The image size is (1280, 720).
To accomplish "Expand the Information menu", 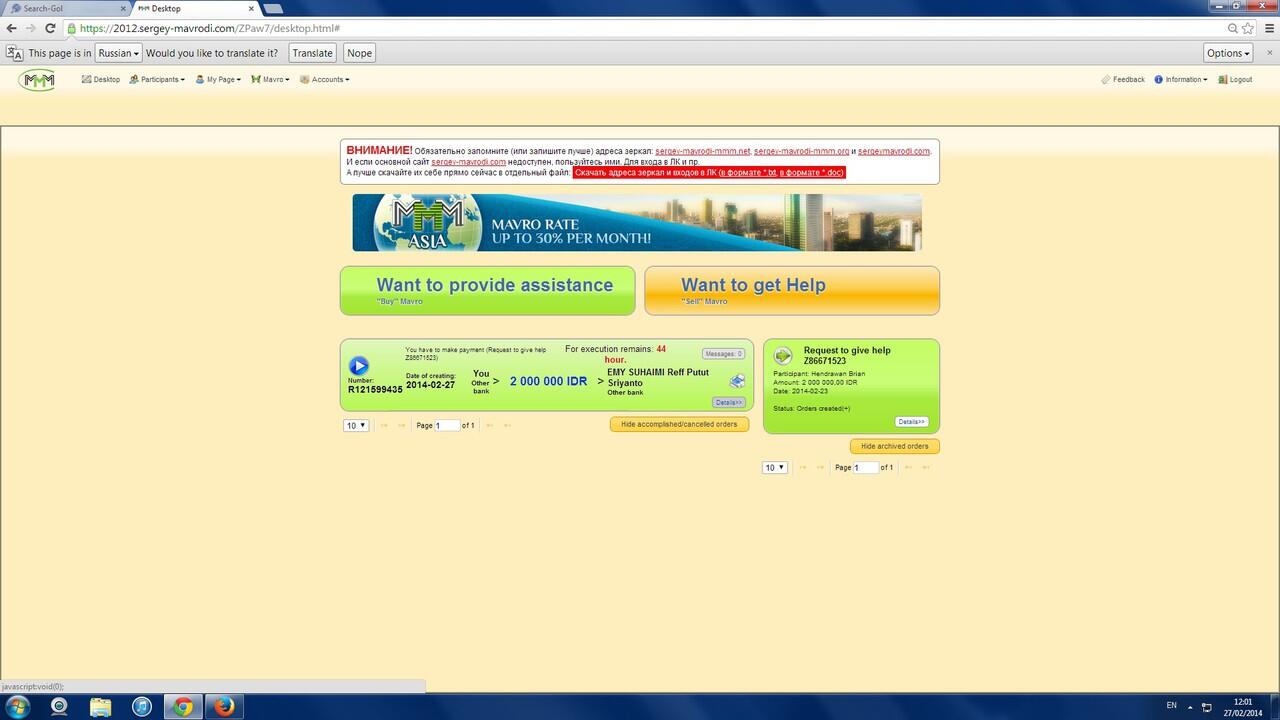I will [x=1181, y=79].
